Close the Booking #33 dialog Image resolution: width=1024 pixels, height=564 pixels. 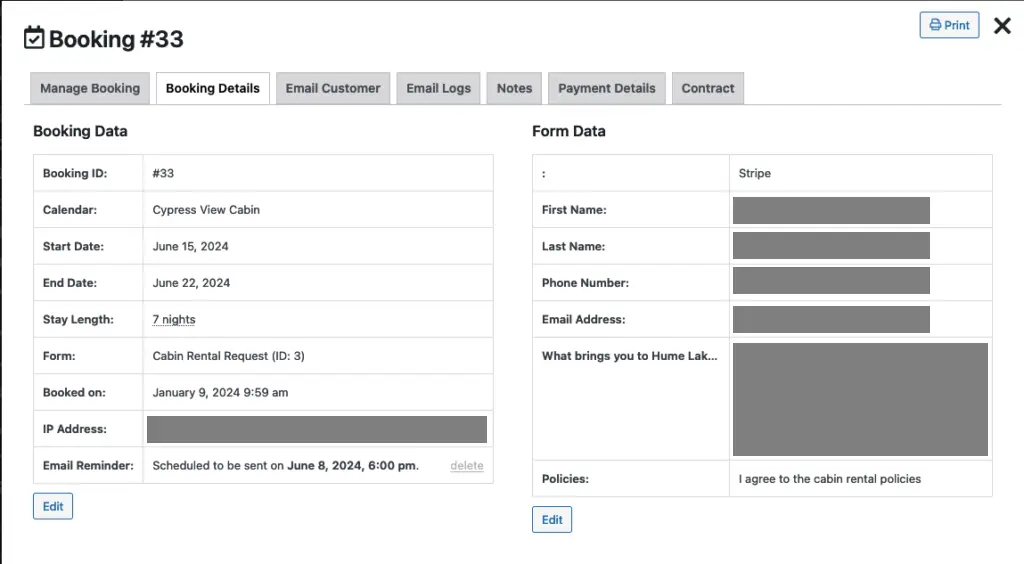(1002, 26)
